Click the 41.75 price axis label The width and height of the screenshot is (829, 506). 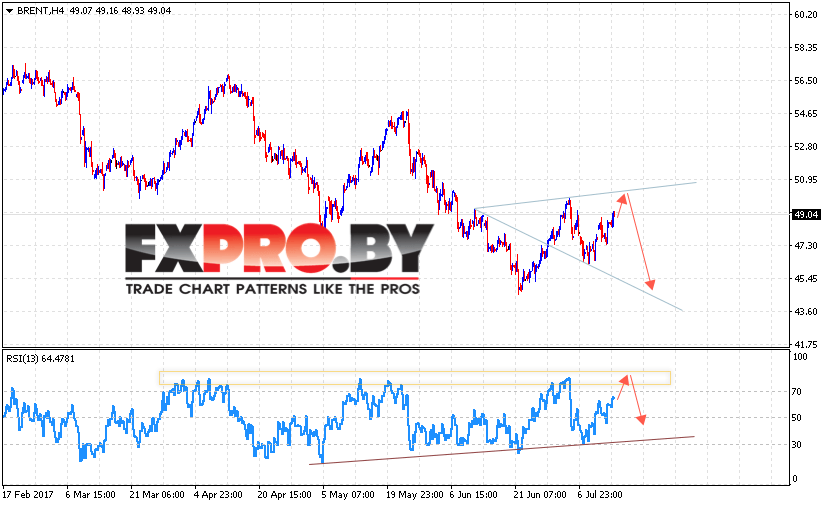tap(805, 344)
